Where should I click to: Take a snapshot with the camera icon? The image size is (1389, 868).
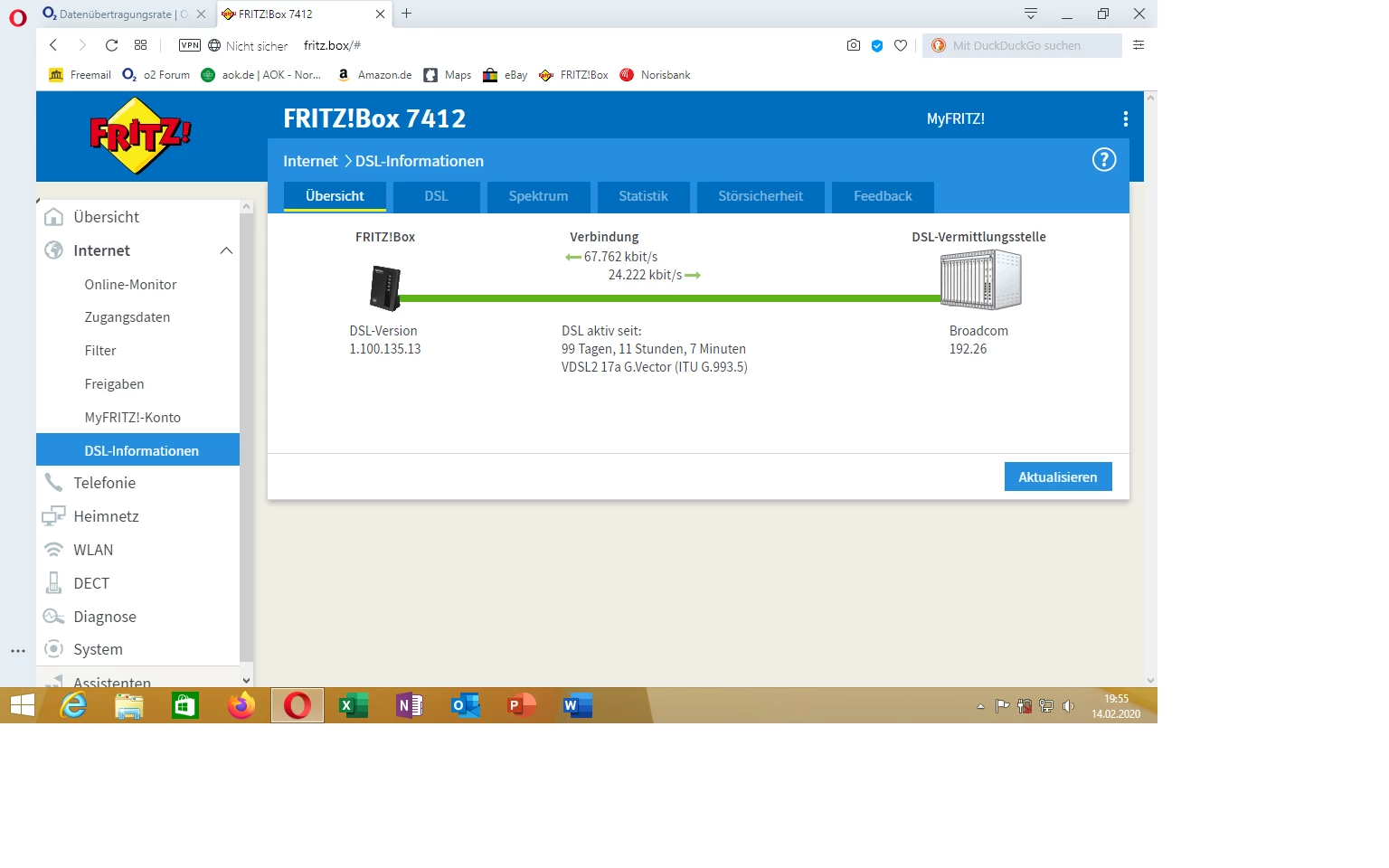click(853, 45)
